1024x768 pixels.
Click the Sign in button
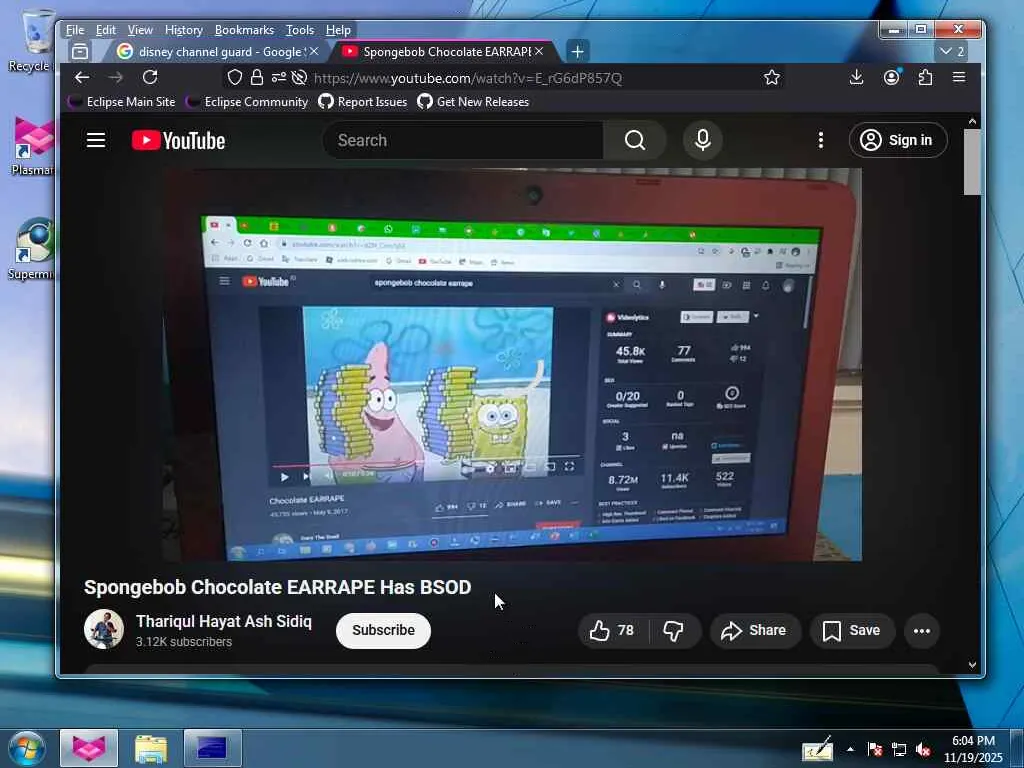pos(898,140)
